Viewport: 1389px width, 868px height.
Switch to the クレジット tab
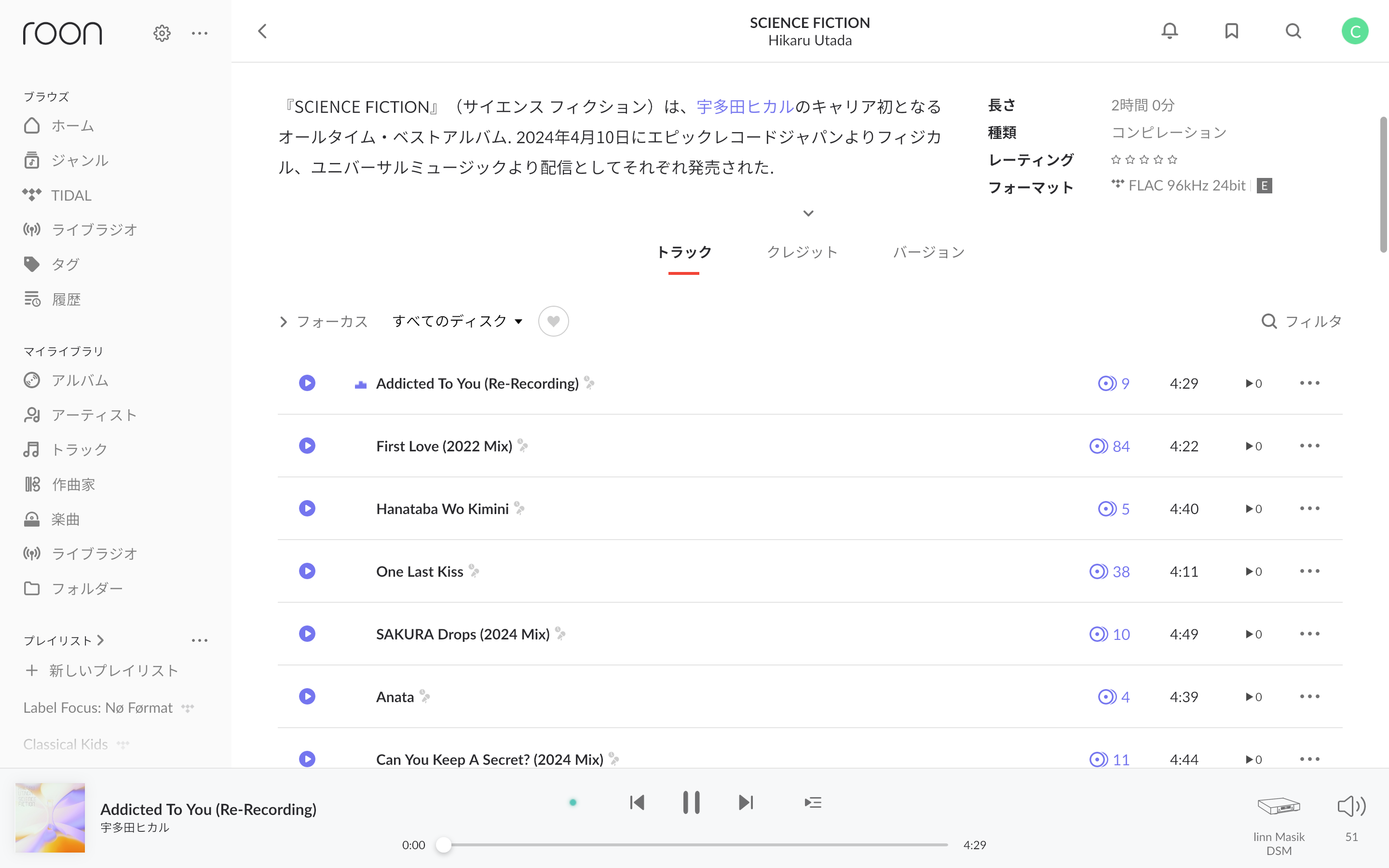(803, 252)
